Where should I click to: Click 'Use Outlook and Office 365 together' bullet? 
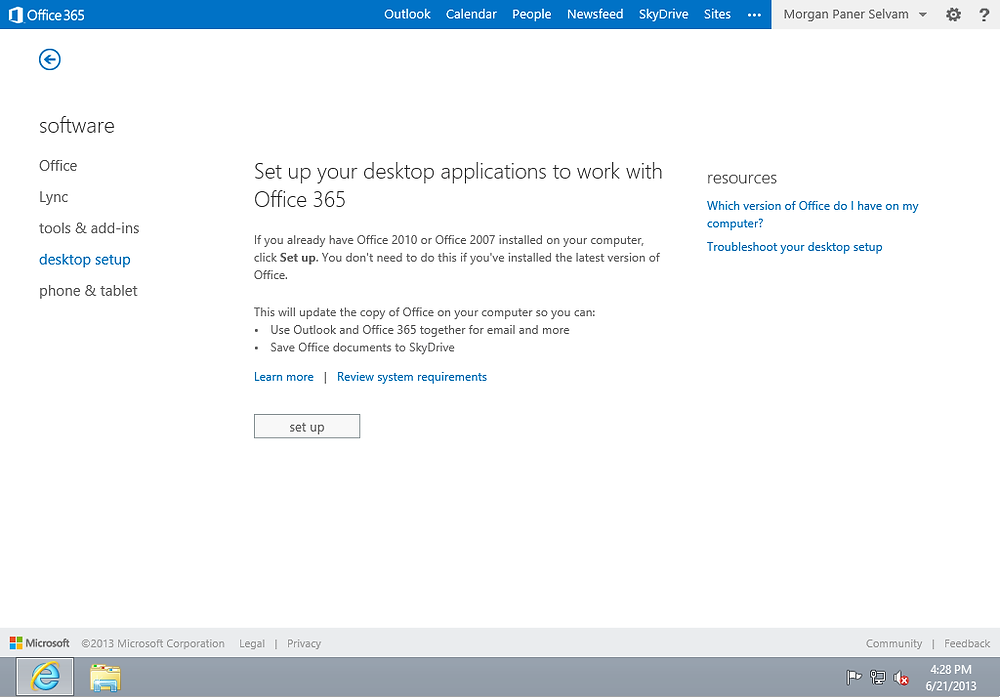tap(420, 330)
